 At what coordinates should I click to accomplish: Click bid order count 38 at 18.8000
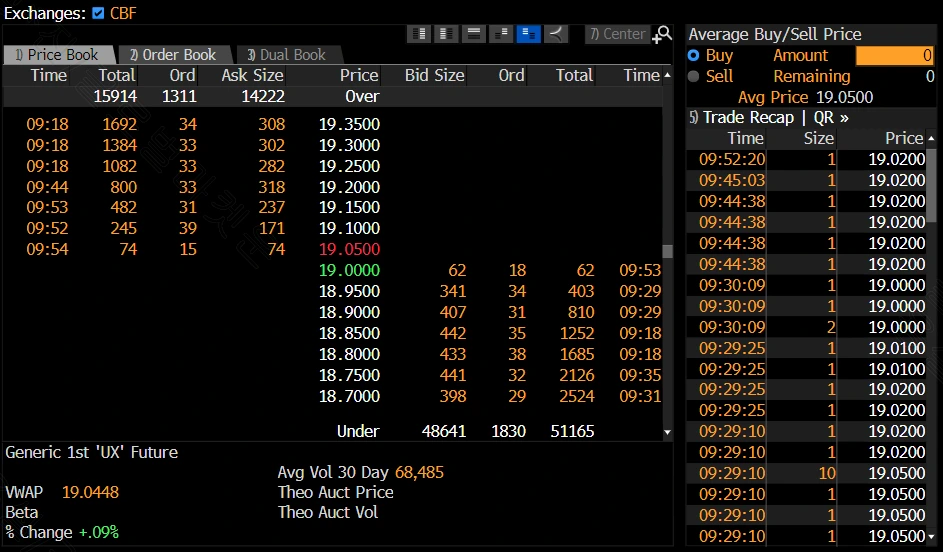tap(517, 354)
